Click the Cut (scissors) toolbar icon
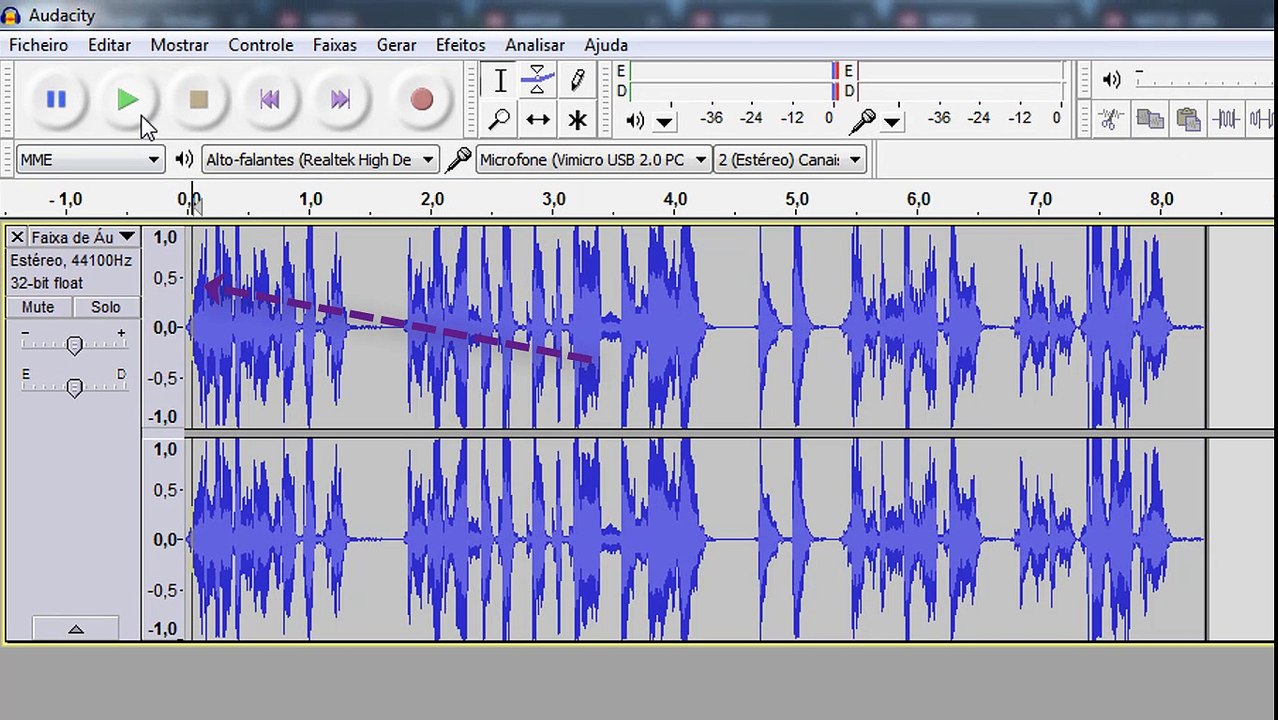The width and height of the screenshot is (1278, 720). click(x=1110, y=119)
